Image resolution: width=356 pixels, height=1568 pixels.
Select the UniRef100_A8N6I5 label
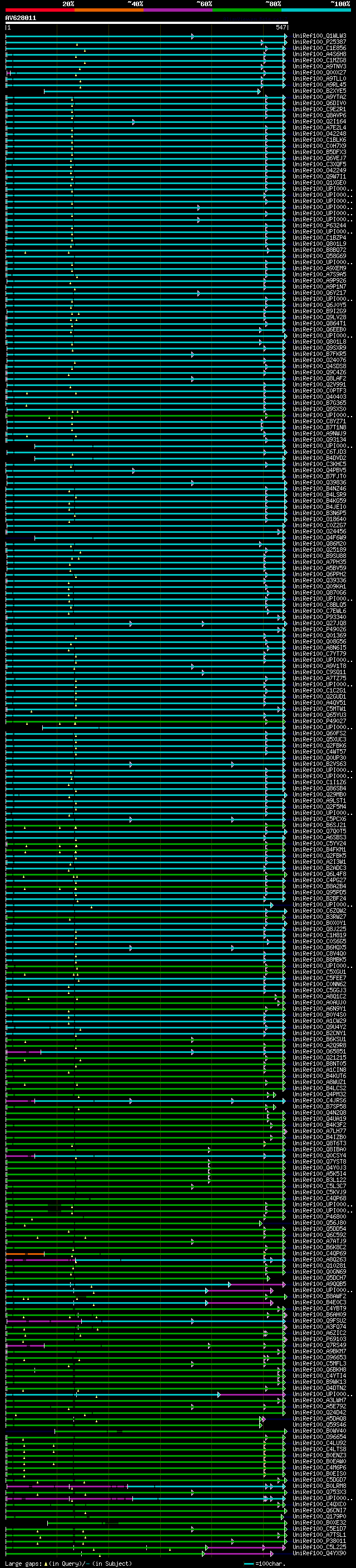tap(319, 647)
